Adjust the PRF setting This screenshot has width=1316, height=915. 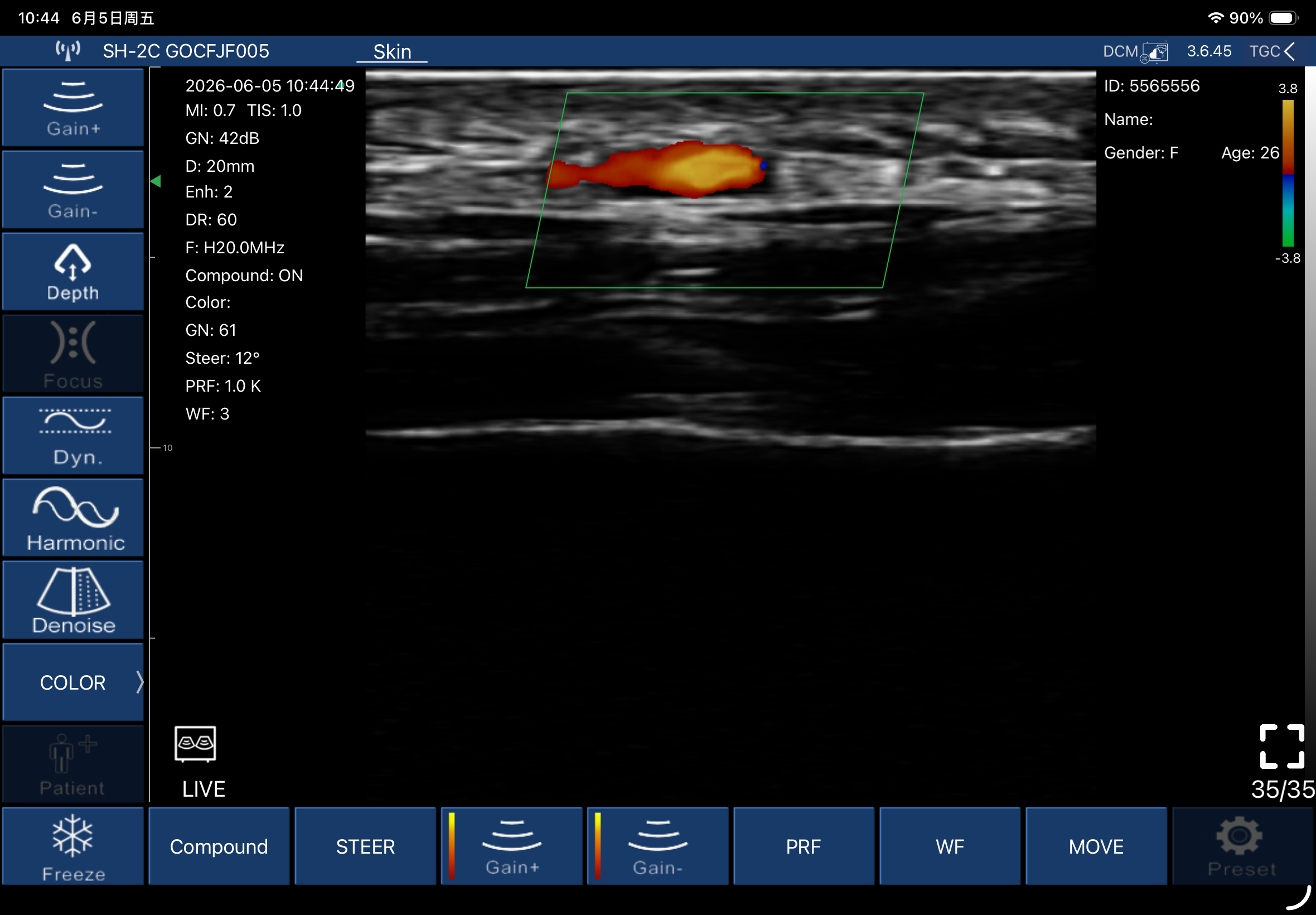pos(804,846)
